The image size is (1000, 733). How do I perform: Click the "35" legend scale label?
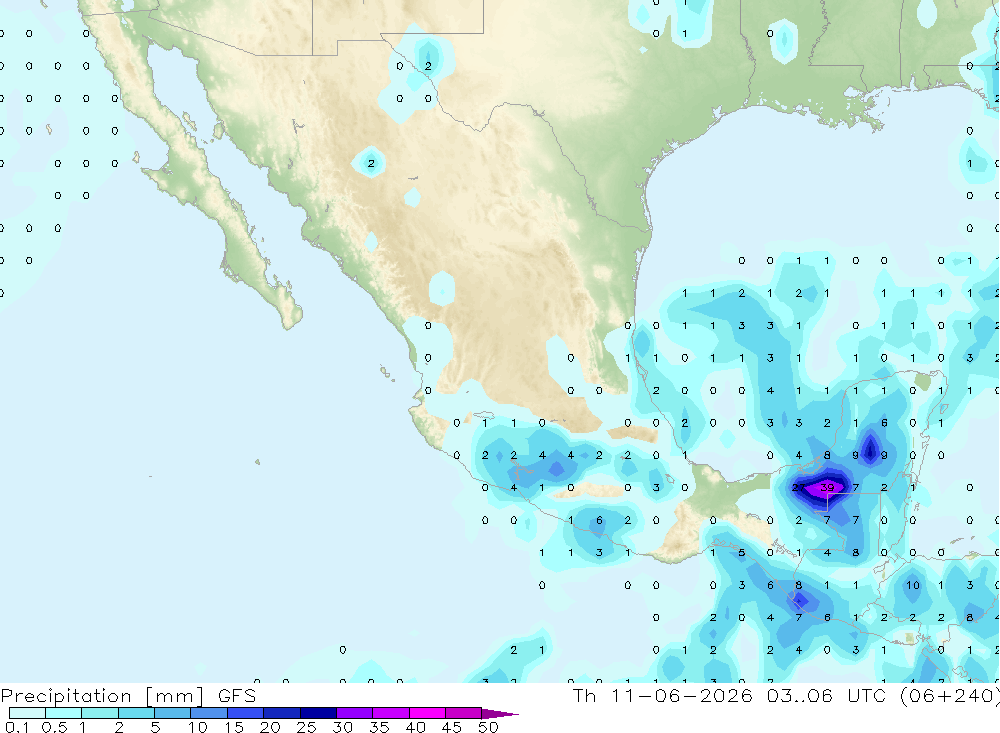[x=379, y=727]
